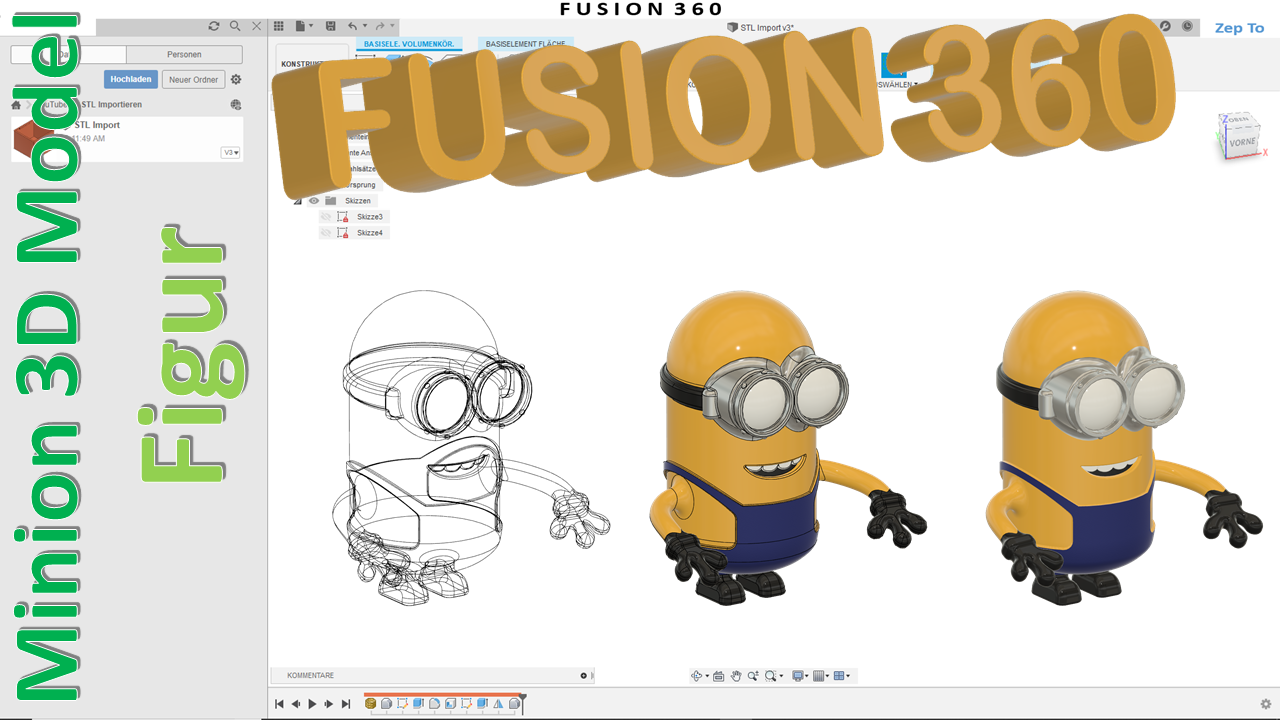1280x720 pixels.
Task: Select the BASISELEMENT FLÄCHE ribbon tab
Action: pyautogui.click(x=525, y=44)
